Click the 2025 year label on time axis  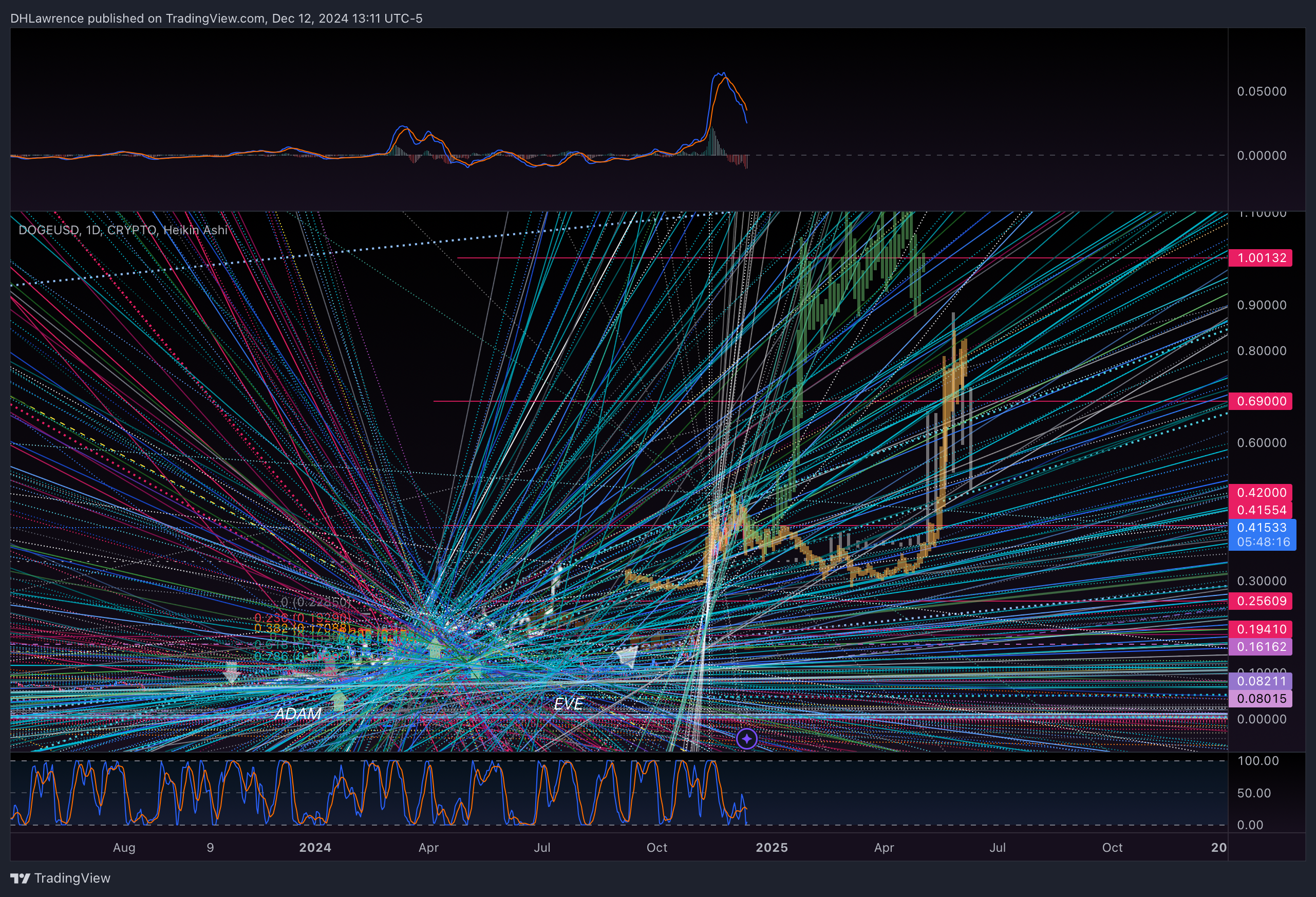(x=772, y=848)
